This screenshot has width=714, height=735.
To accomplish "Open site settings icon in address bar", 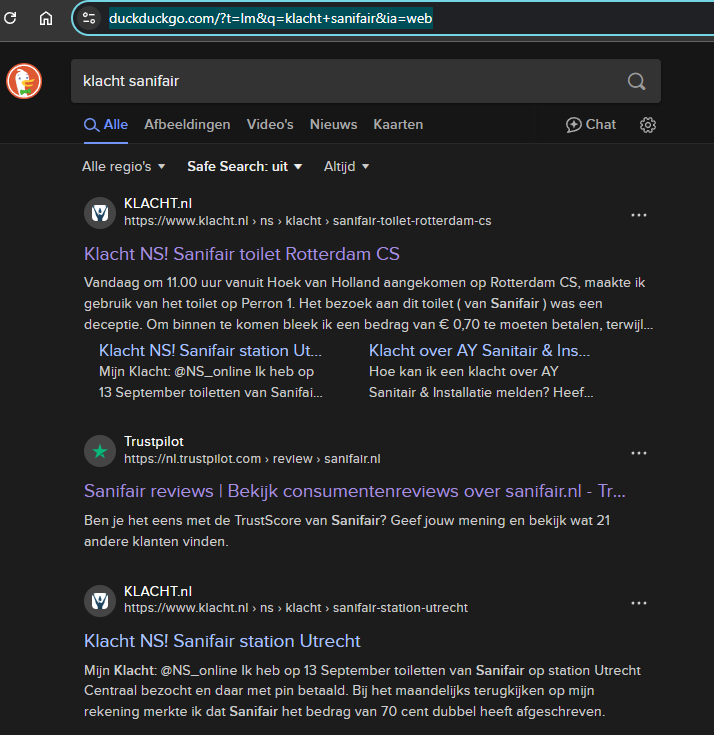I will coord(89,18).
